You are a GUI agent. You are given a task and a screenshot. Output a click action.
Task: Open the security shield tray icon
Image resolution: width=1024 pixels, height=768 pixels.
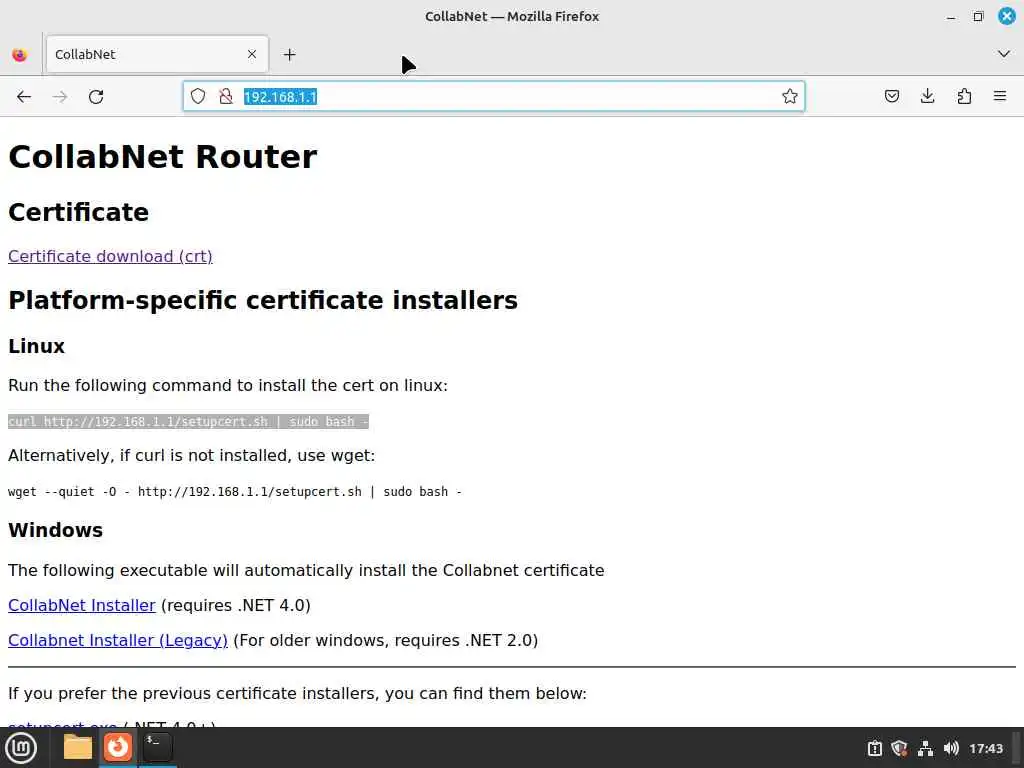coord(899,748)
